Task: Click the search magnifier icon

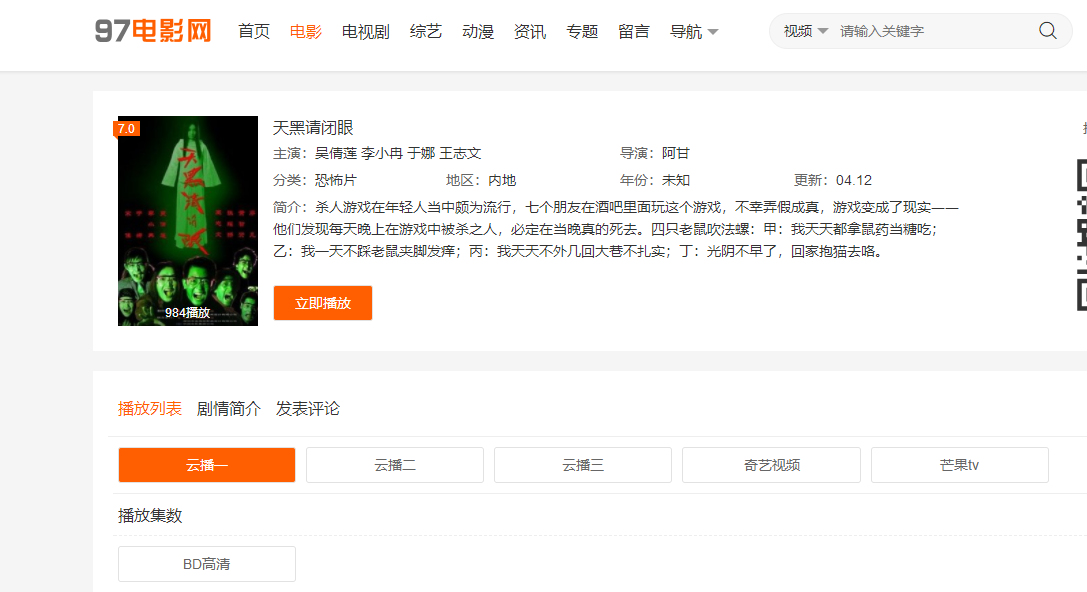Action: tap(1047, 30)
